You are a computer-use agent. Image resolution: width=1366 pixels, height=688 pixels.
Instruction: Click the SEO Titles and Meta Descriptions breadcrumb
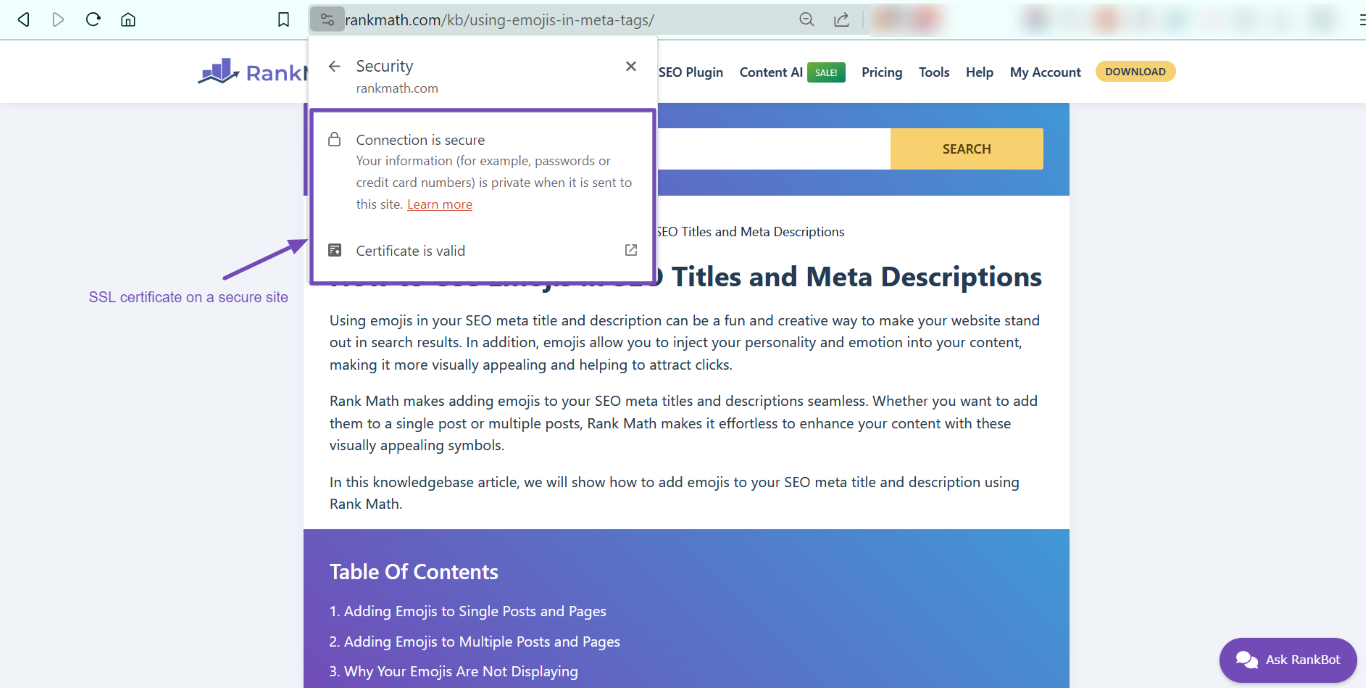pyautogui.click(x=750, y=232)
